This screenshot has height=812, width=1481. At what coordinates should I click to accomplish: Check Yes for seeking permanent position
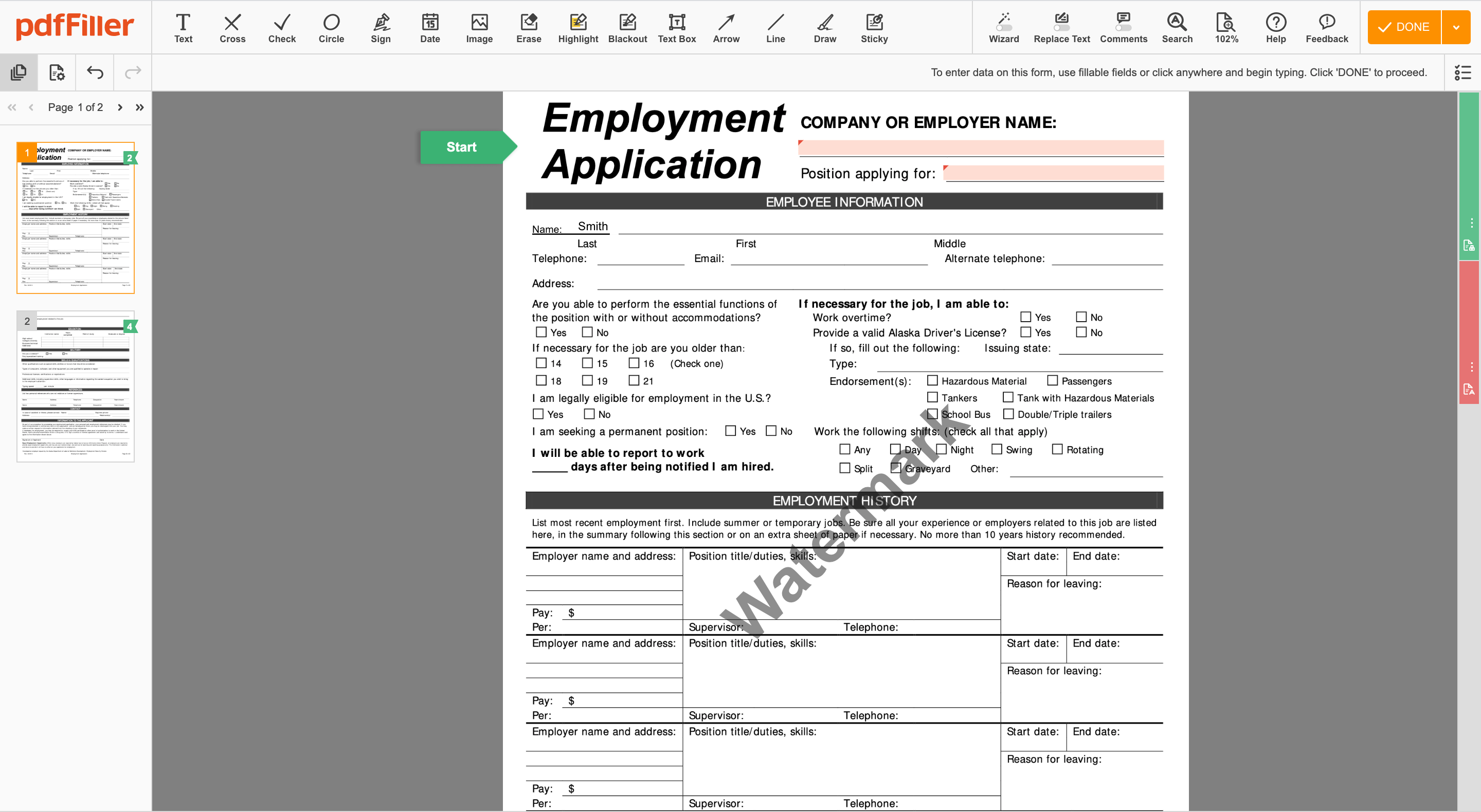point(731,431)
